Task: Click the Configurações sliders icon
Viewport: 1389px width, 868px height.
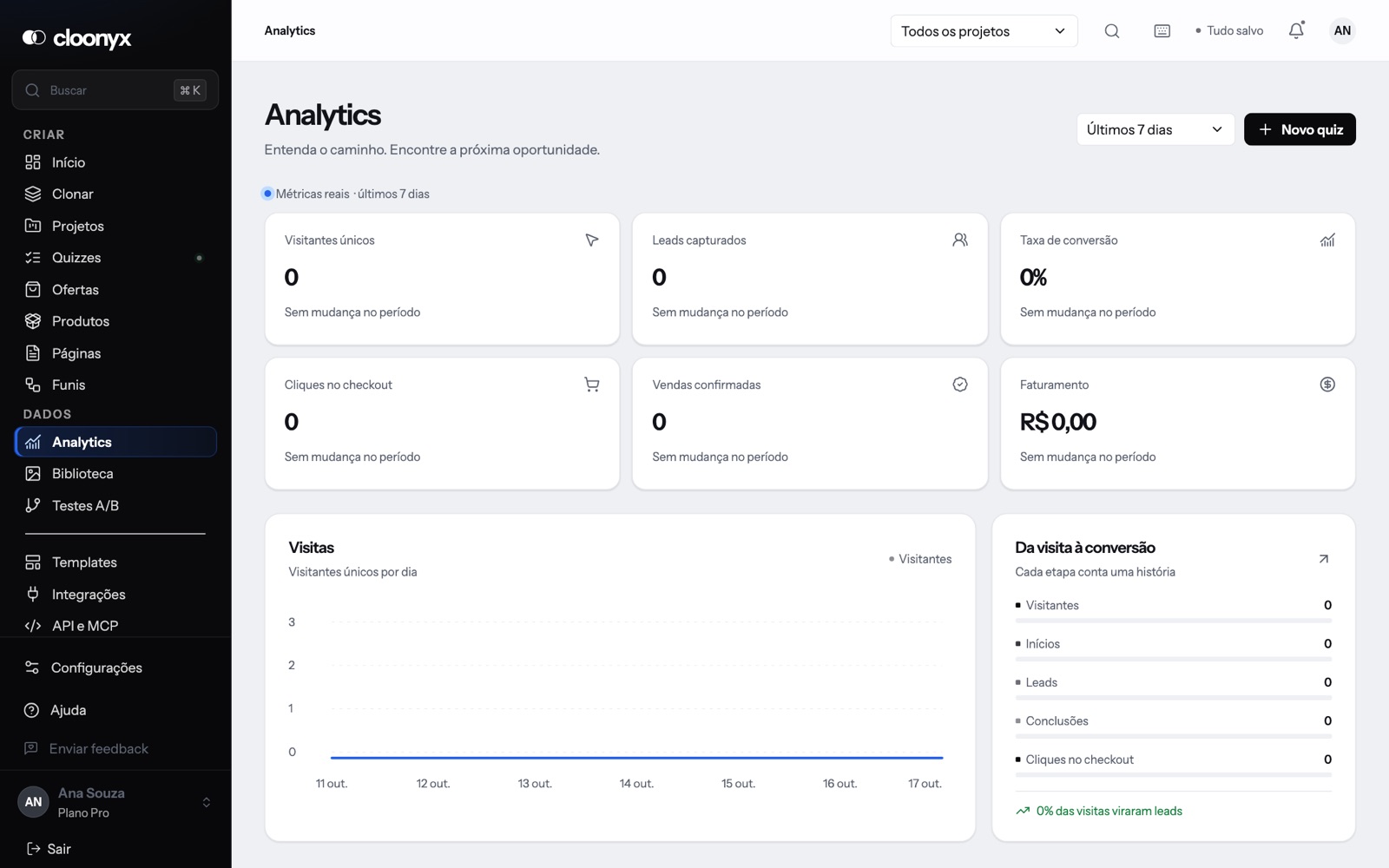Action: 32,667
